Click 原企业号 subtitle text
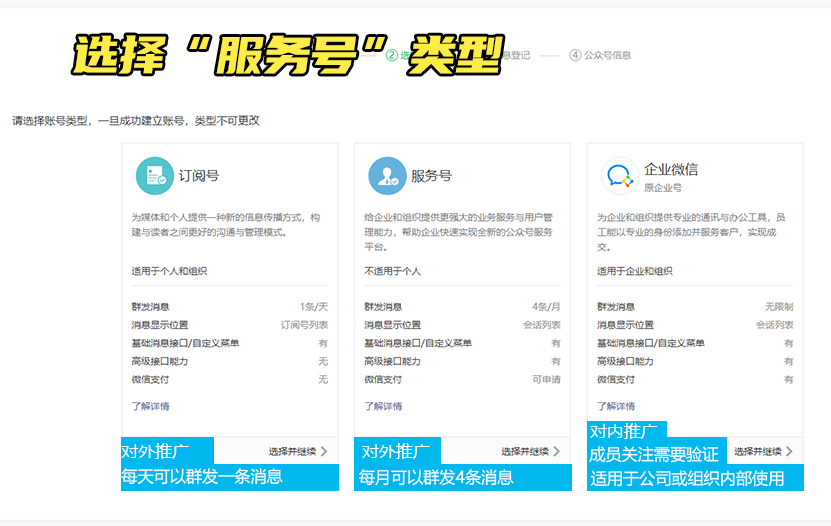The image size is (831, 526). coord(663,188)
